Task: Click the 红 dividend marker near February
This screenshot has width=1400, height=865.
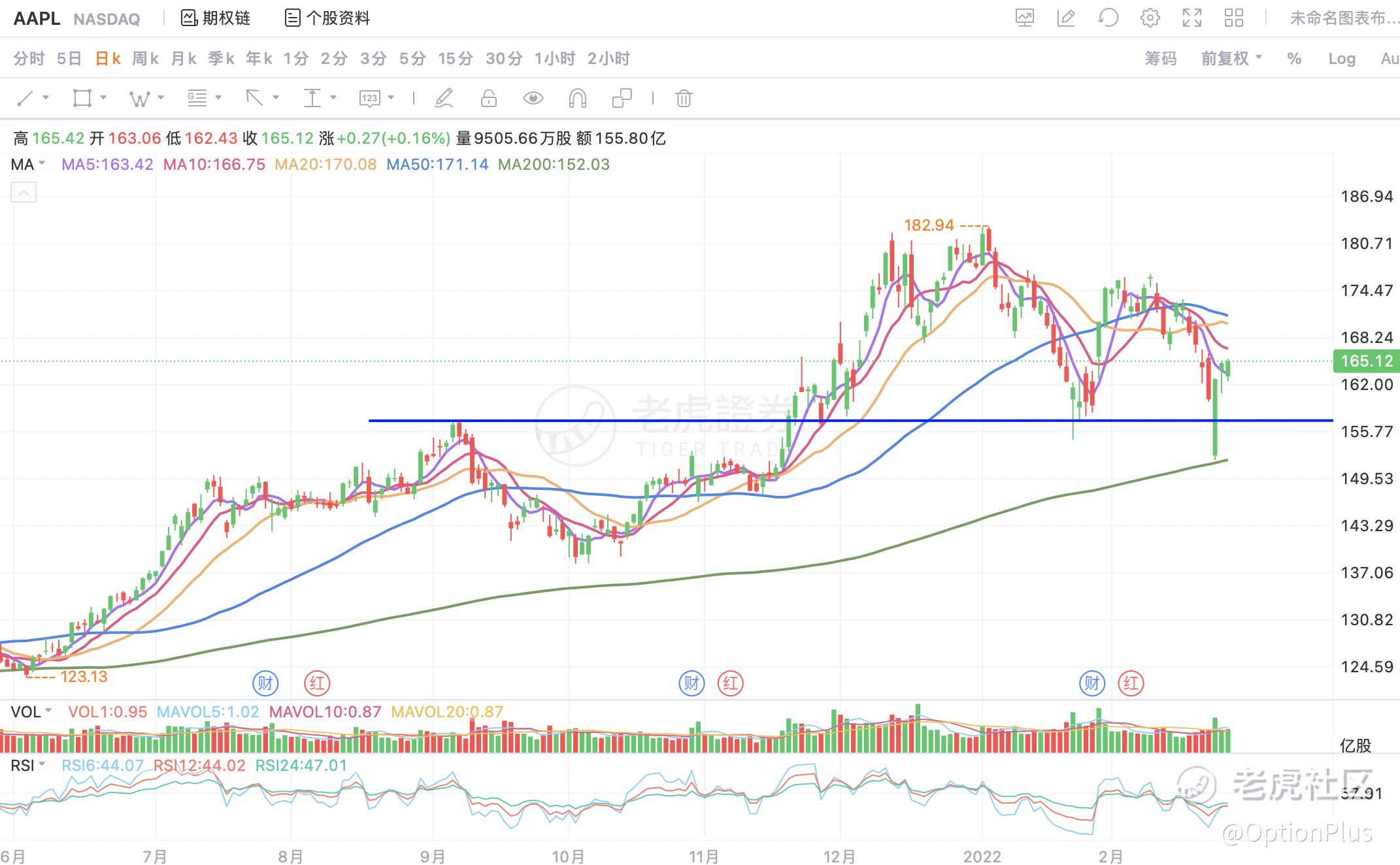Action: (1131, 683)
